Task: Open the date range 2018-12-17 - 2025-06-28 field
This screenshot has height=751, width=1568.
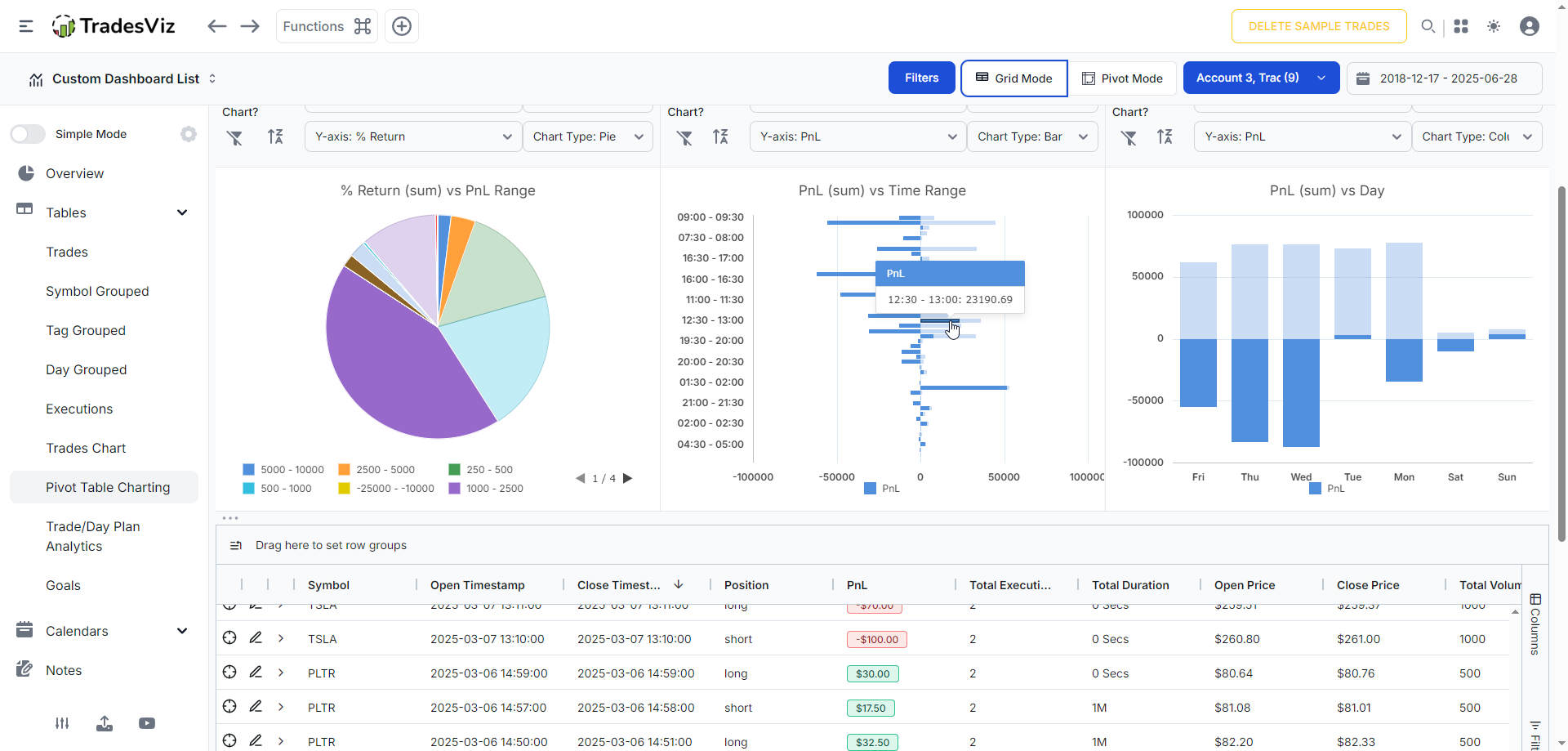Action: point(1444,78)
